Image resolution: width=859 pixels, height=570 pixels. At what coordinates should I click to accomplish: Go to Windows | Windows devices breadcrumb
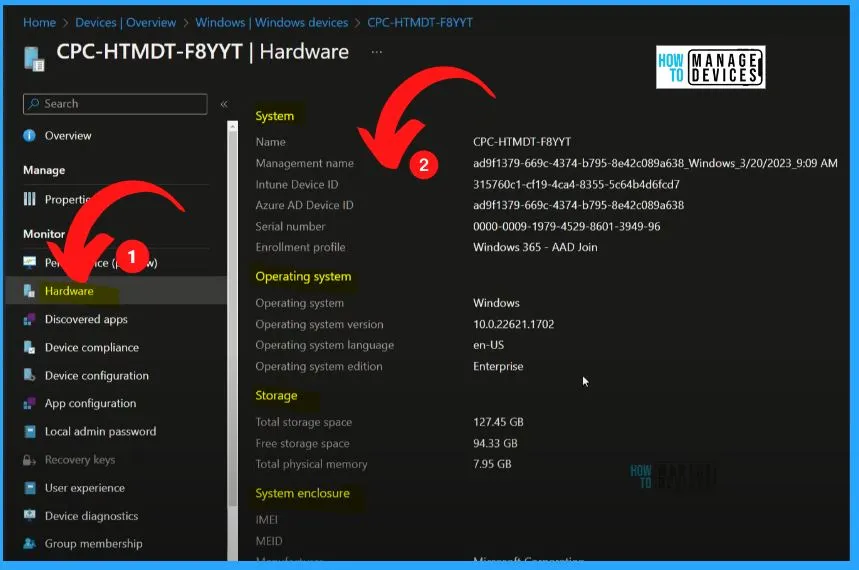272,22
